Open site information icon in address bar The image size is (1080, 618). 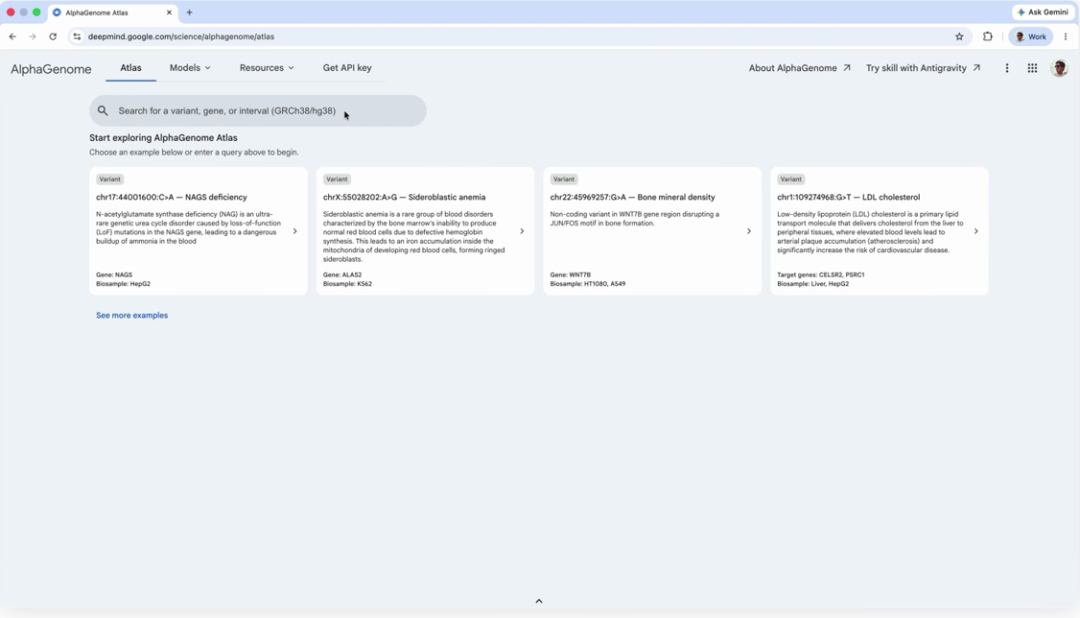[x=76, y=37]
